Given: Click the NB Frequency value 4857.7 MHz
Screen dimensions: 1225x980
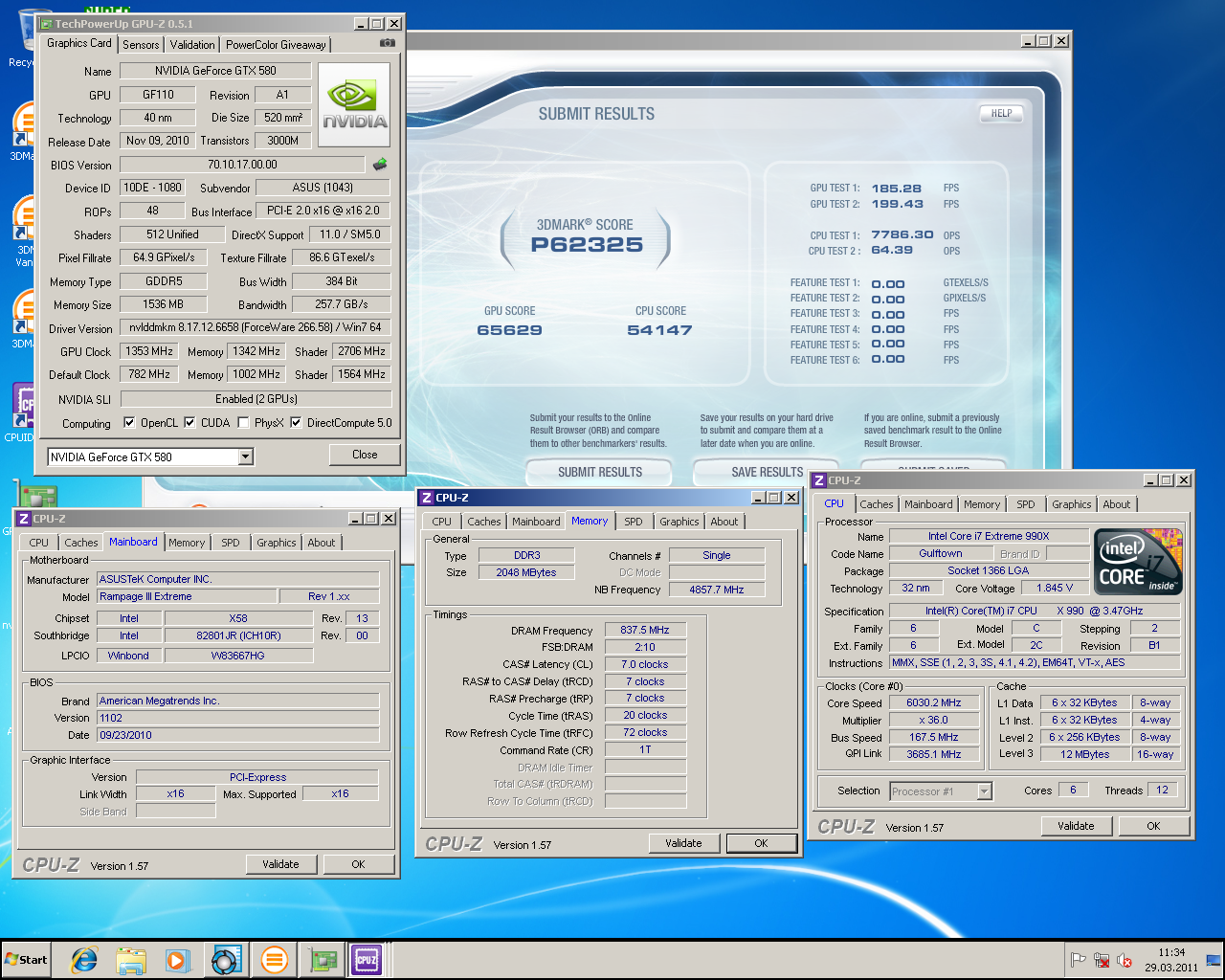Looking at the screenshot, I should click(717, 590).
